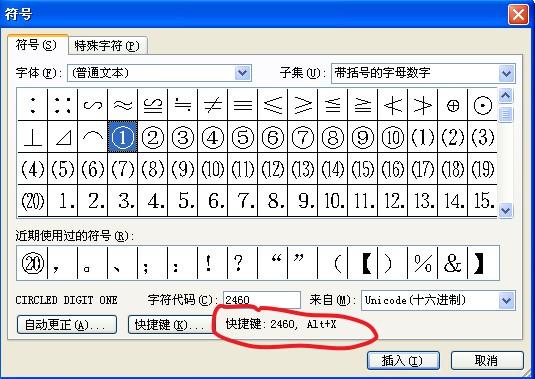Pick recently used exclamation mark symbol

point(212,263)
